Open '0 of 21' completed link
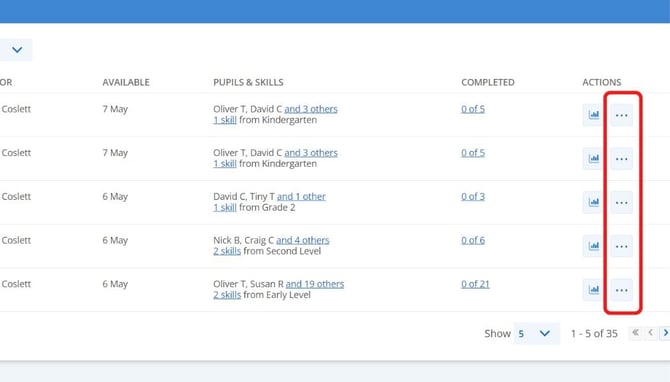Screen dimensions: 670x382 pos(475,284)
